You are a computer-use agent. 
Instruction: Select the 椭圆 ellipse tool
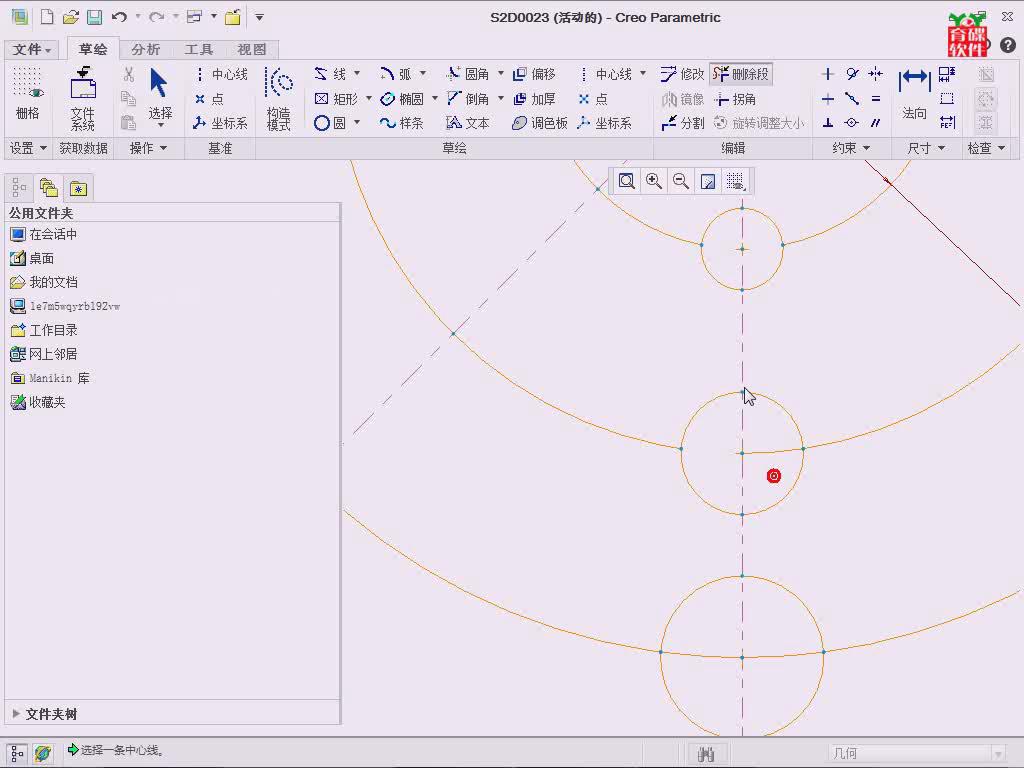(x=402, y=99)
